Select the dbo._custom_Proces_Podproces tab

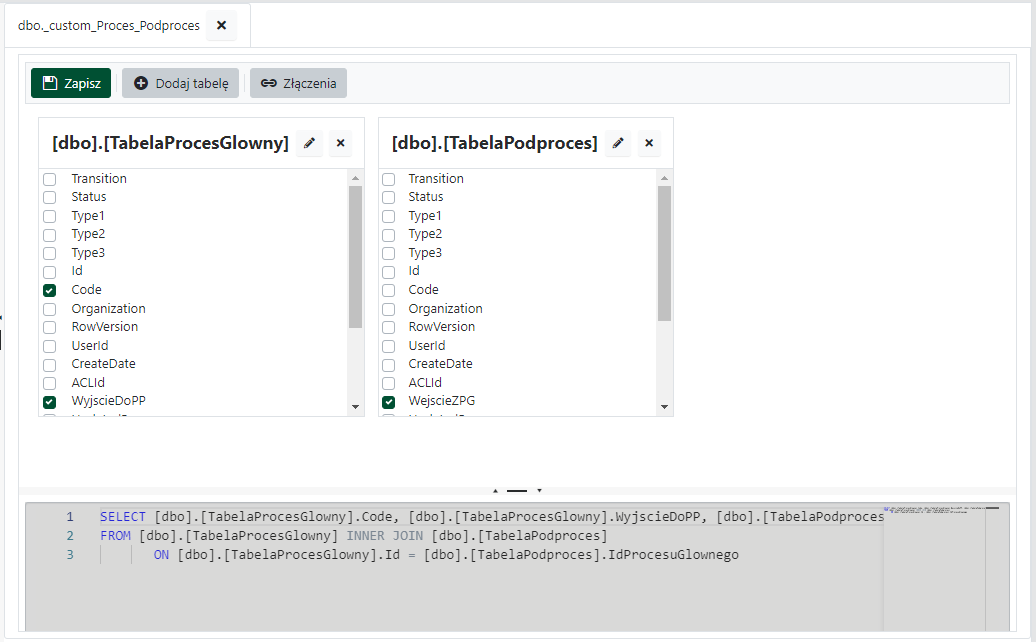(108, 25)
